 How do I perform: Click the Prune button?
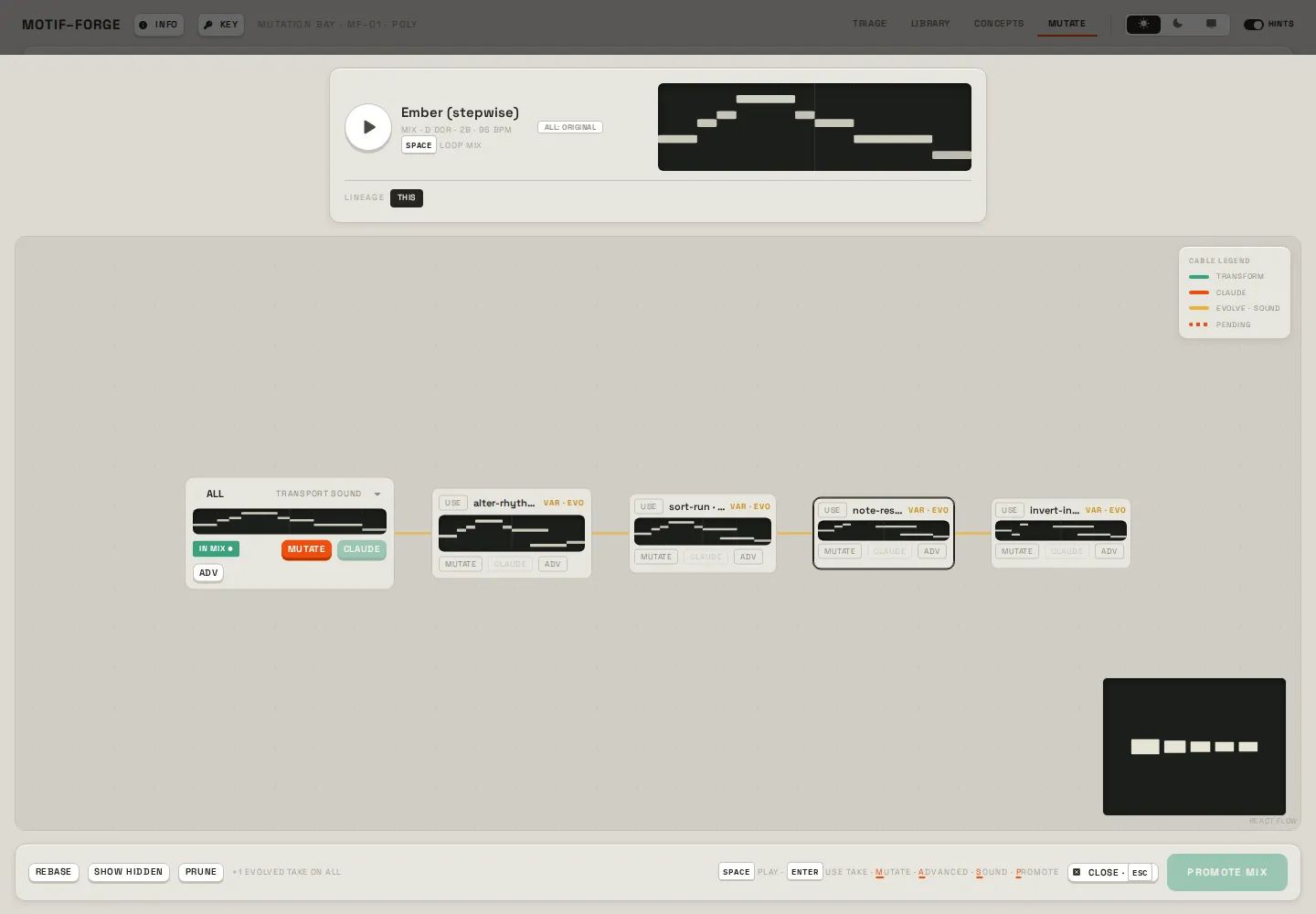point(201,872)
